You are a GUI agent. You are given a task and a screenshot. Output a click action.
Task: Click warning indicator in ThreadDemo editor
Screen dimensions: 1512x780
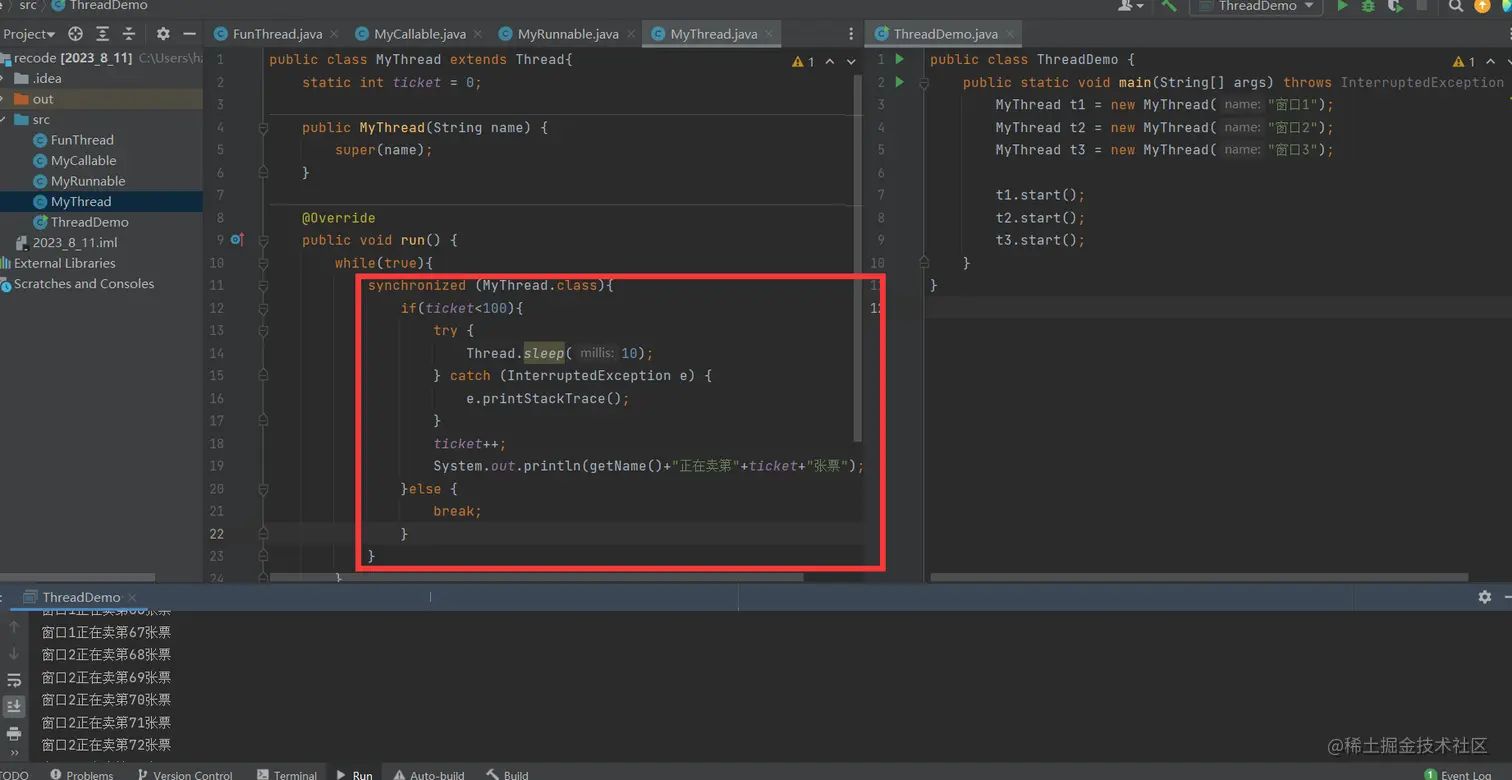1463,61
